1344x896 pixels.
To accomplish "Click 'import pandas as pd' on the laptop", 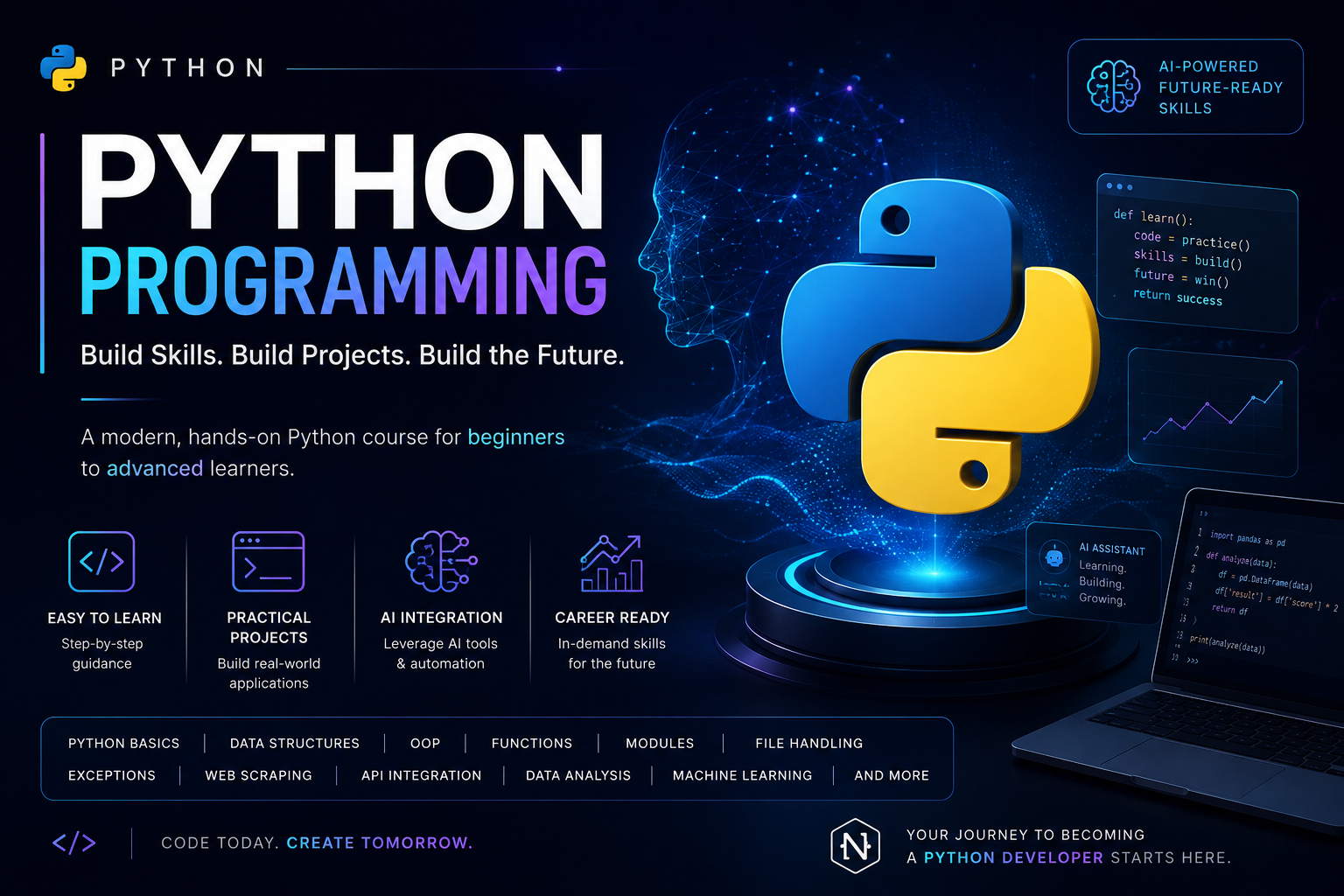I will pos(1248,539).
